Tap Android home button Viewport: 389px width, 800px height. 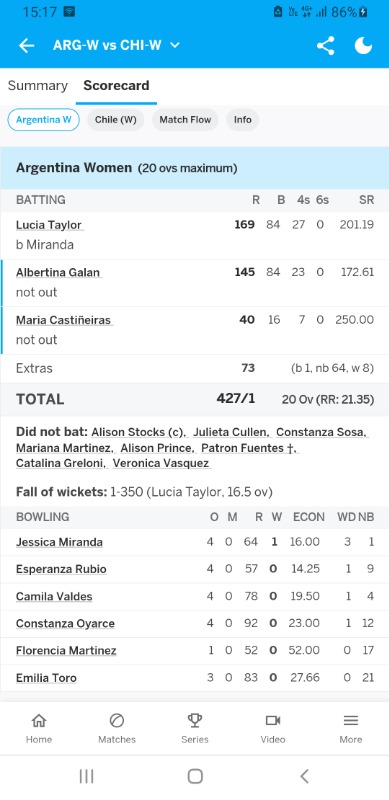(x=195, y=776)
